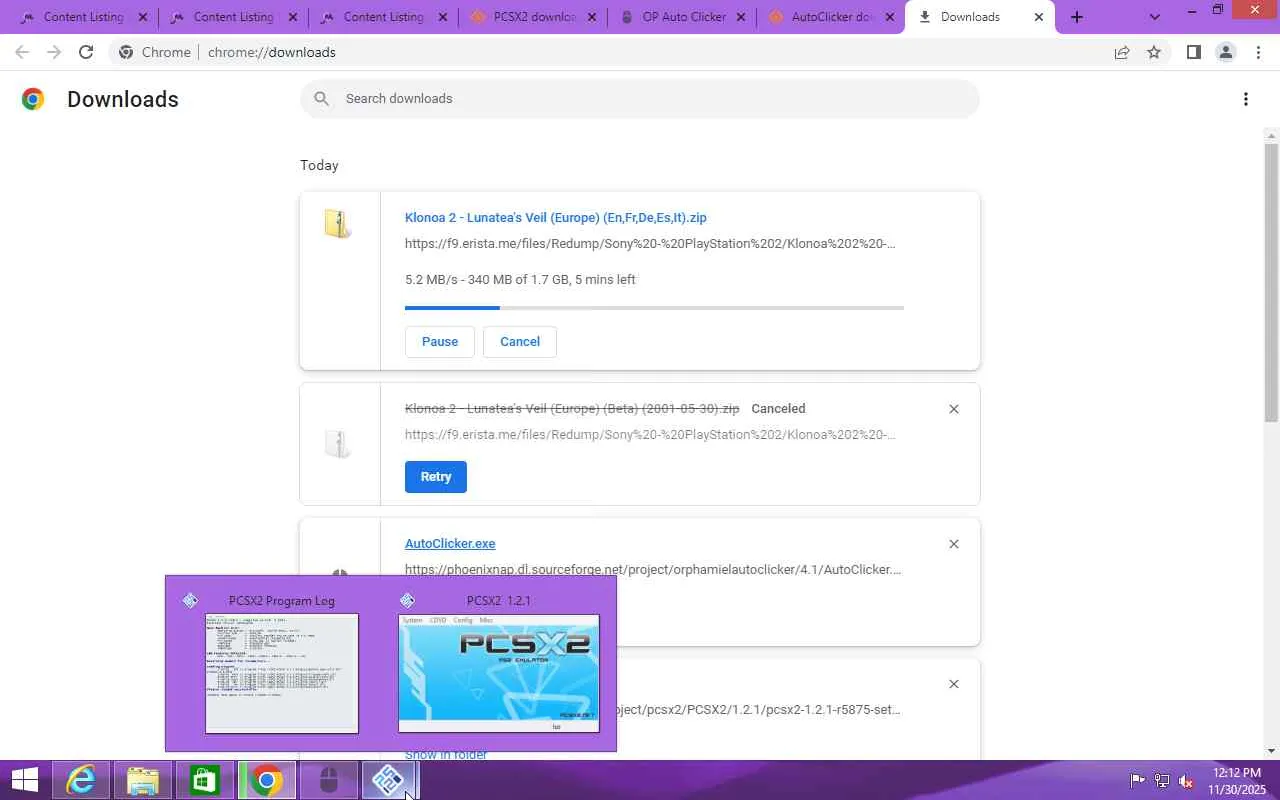The width and height of the screenshot is (1280, 800).
Task: Click the Chrome taskbar icon
Action: pyautogui.click(x=267, y=780)
